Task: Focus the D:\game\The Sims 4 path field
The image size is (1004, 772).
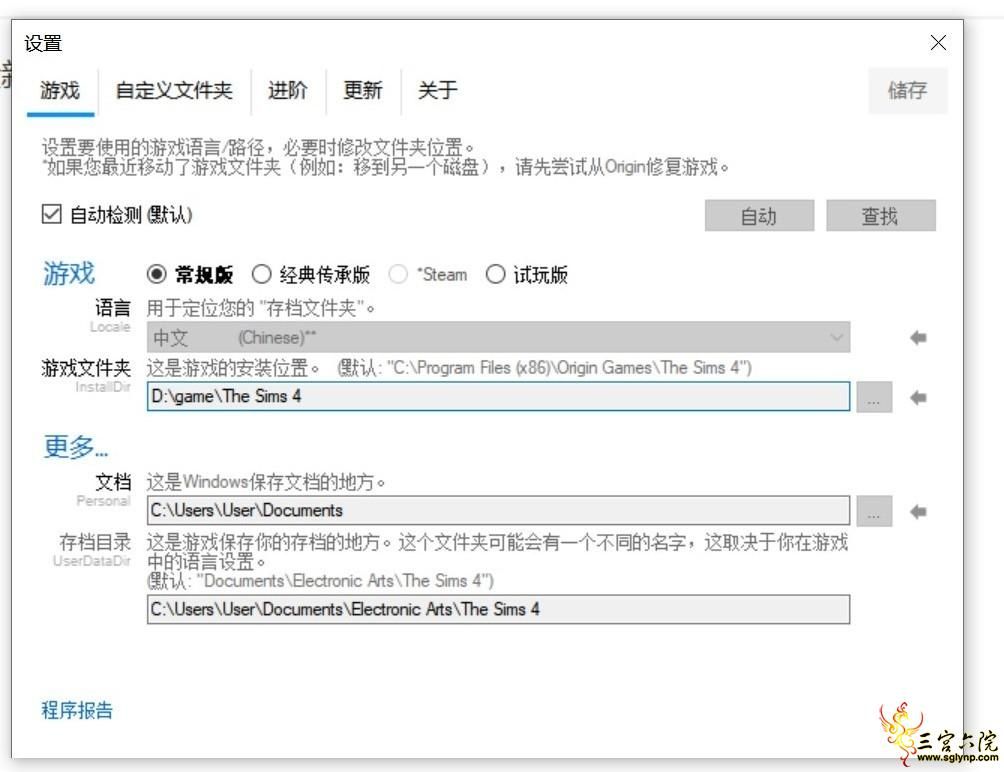Action: point(498,397)
